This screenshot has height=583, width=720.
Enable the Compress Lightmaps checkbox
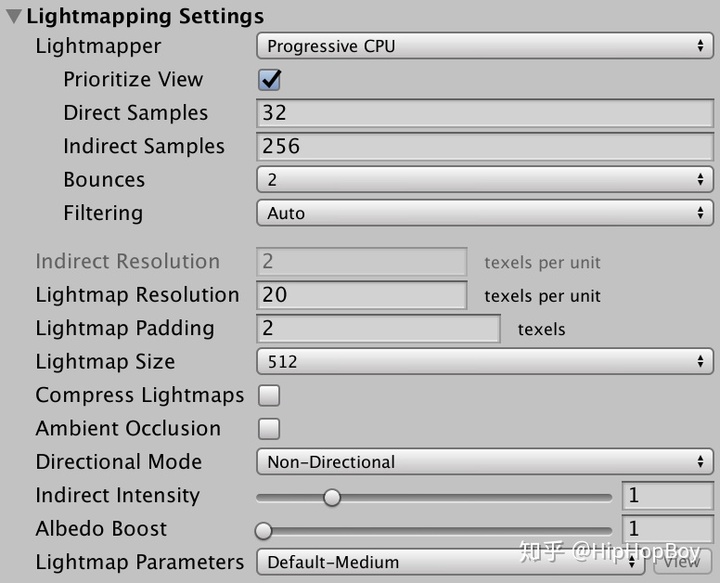coord(269,396)
